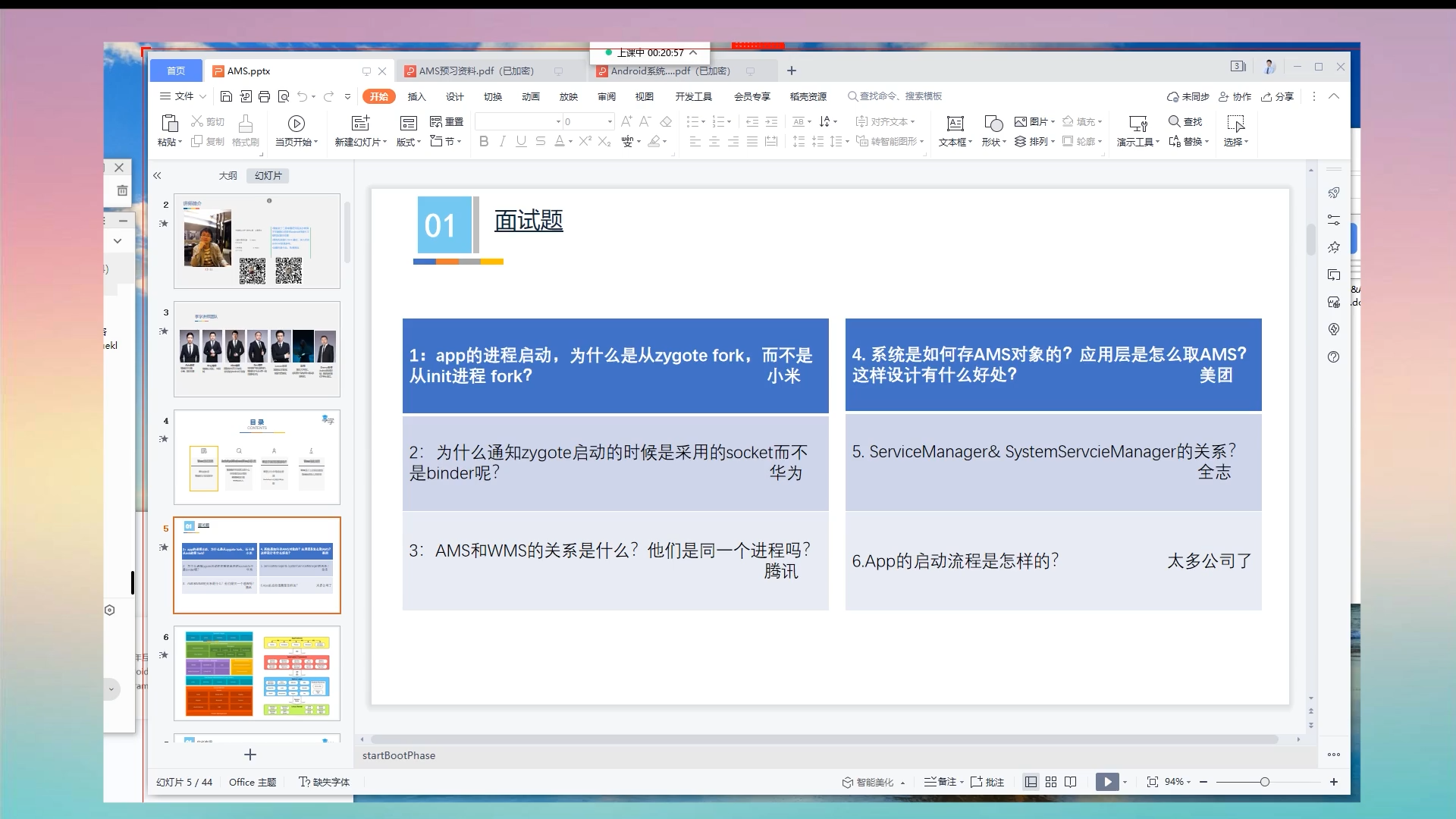This screenshot has width=1456, height=819.
Task: Toggle Underline formatting
Action: point(521,142)
